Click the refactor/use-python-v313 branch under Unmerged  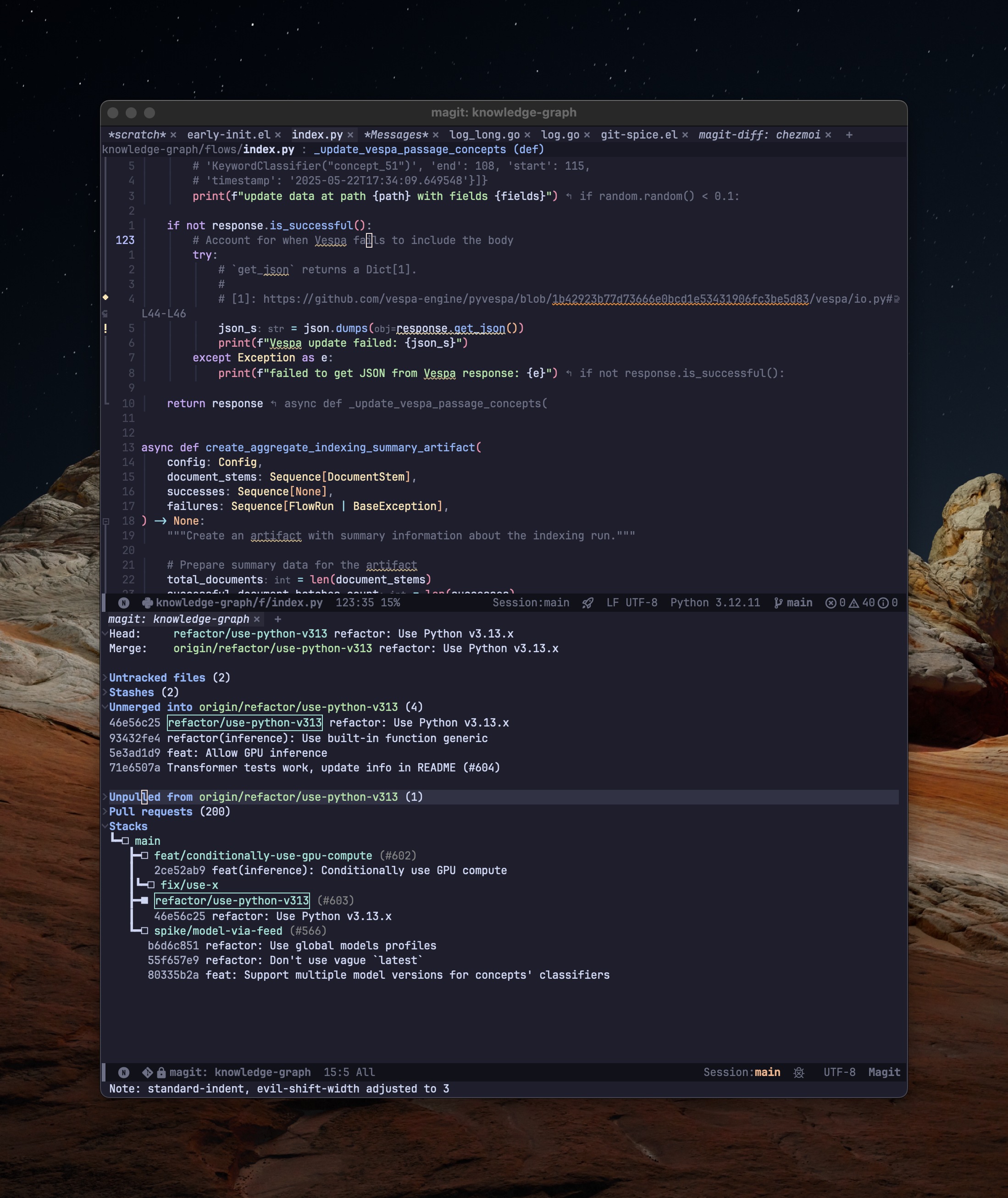244,722
